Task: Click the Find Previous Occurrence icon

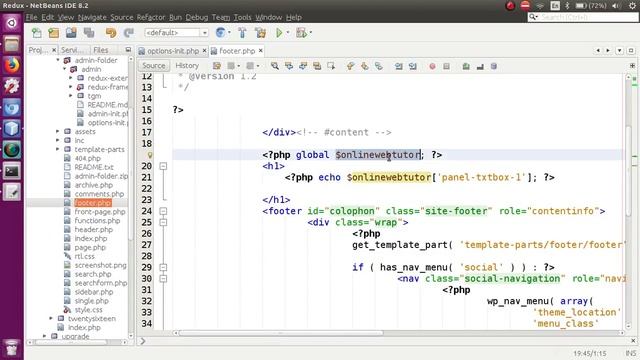Action: click(x=289, y=66)
